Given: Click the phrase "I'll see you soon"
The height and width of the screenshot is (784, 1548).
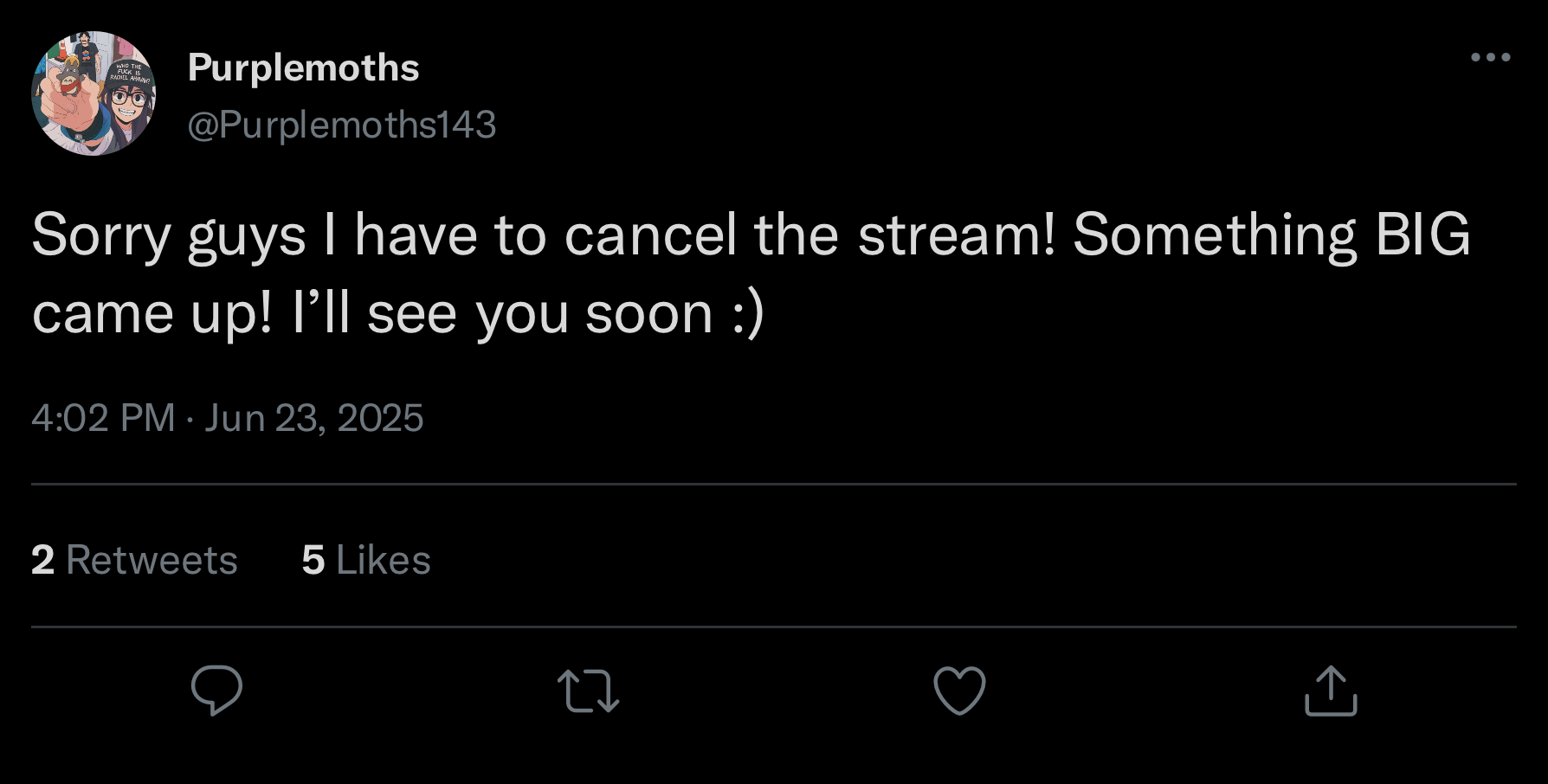Looking at the screenshot, I should point(502,313).
